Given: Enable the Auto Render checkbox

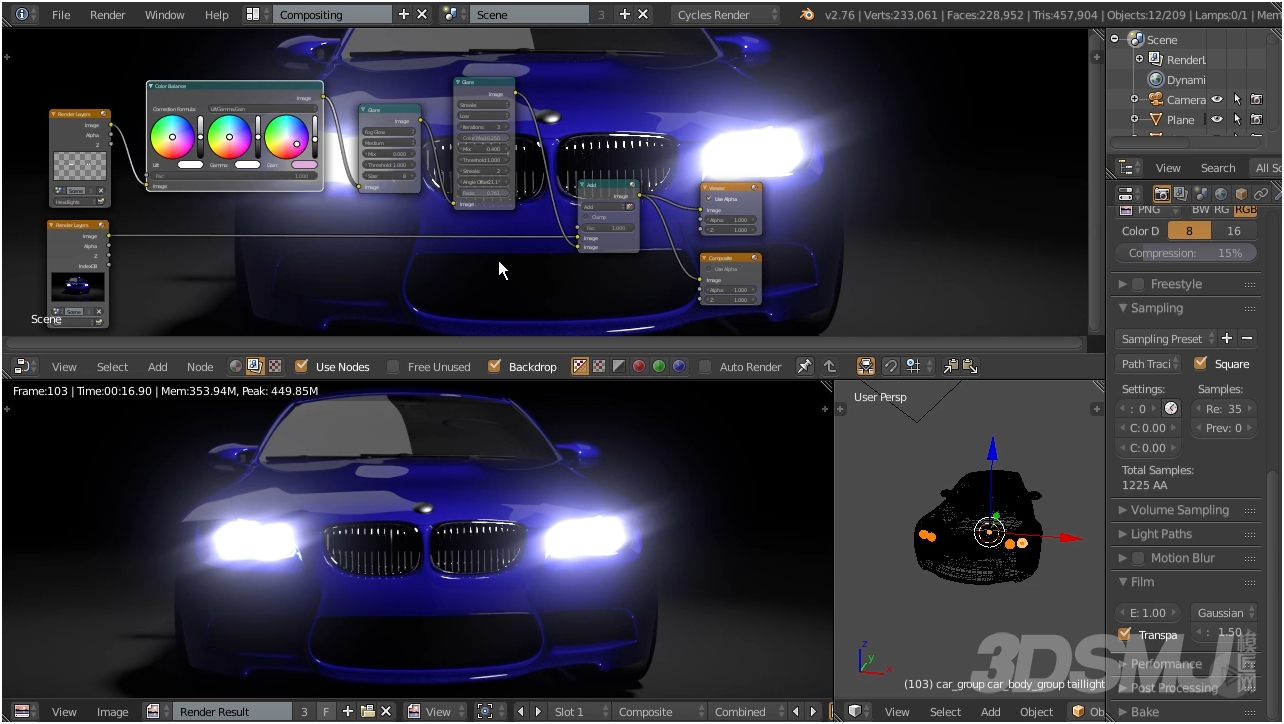Looking at the screenshot, I should point(705,367).
